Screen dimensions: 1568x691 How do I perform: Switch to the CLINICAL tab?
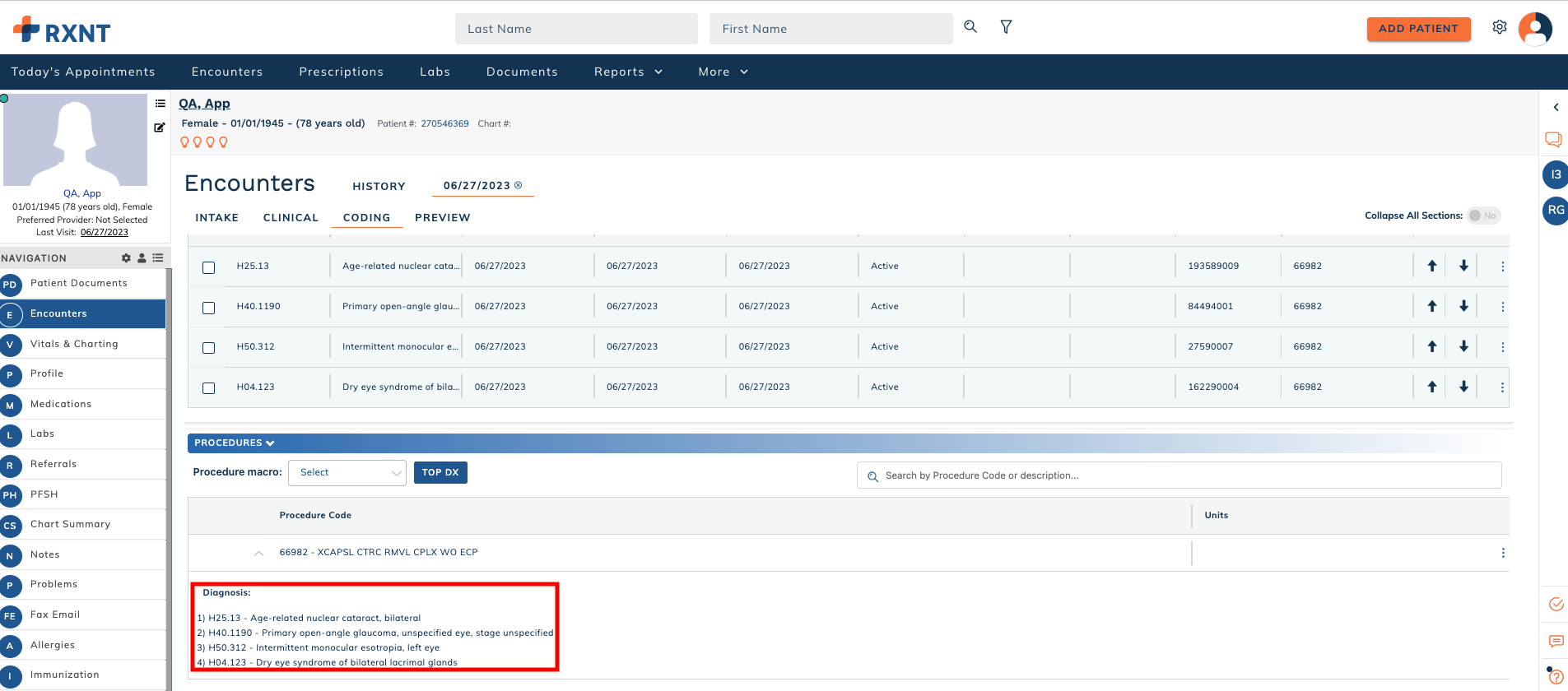click(291, 217)
